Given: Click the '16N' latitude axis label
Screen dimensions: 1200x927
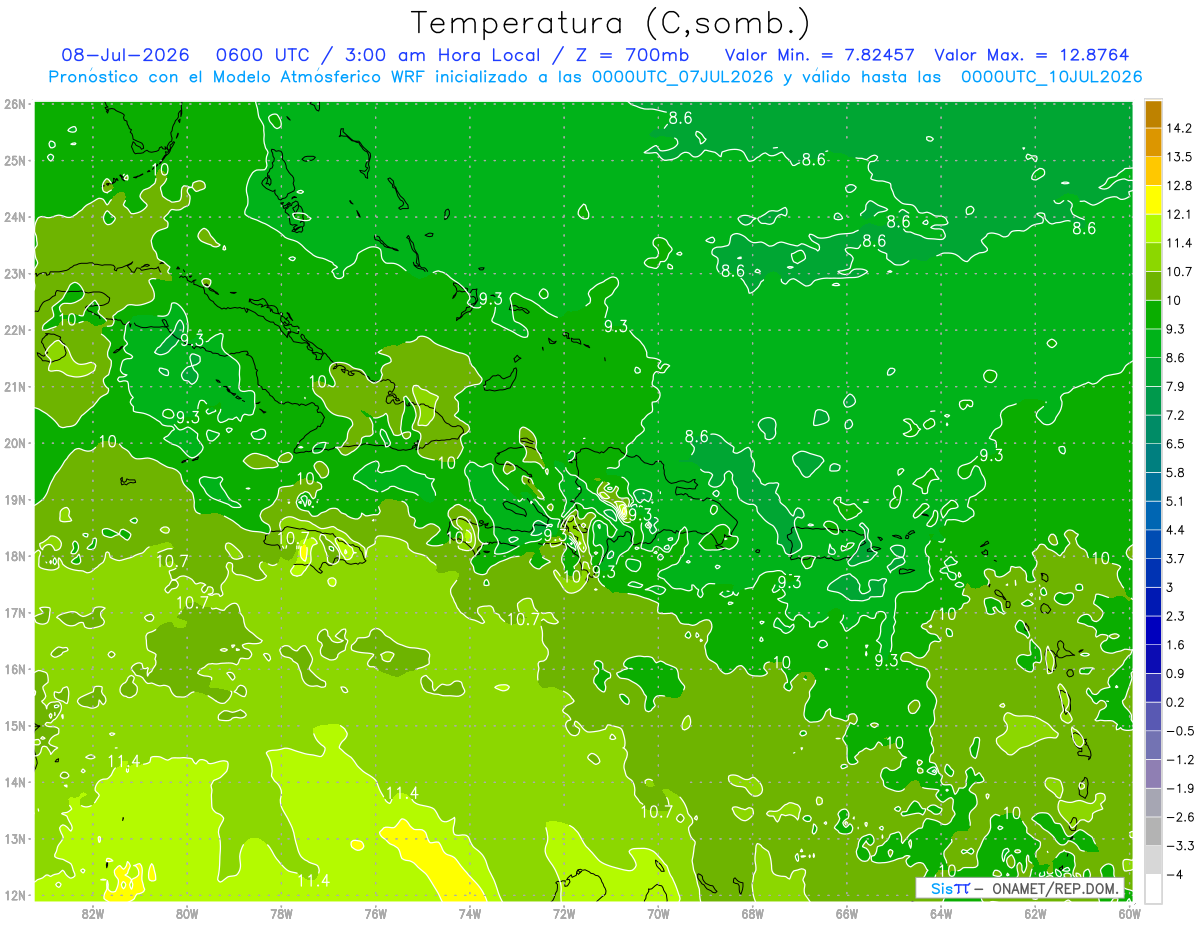Looking at the screenshot, I should click(14, 669).
